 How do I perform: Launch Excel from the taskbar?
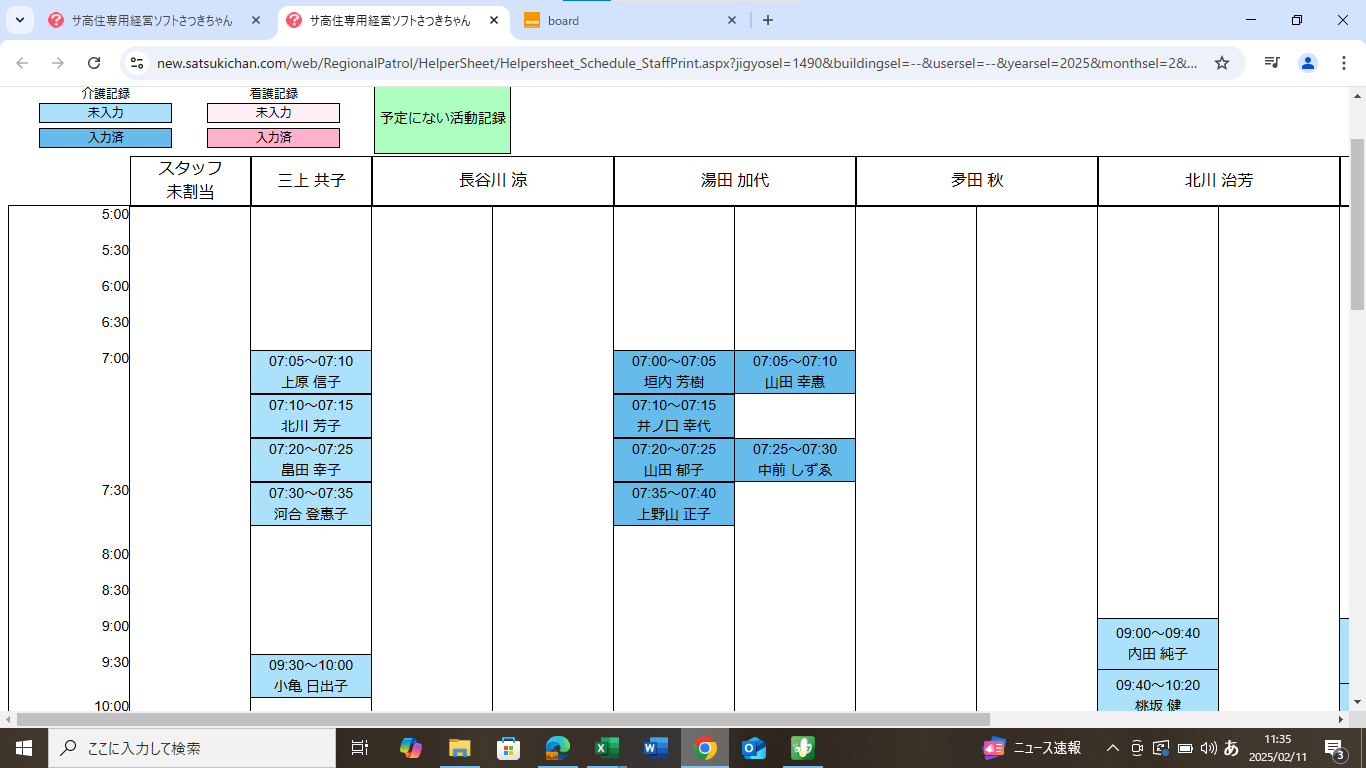pyautogui.click(x=606, y=748)
